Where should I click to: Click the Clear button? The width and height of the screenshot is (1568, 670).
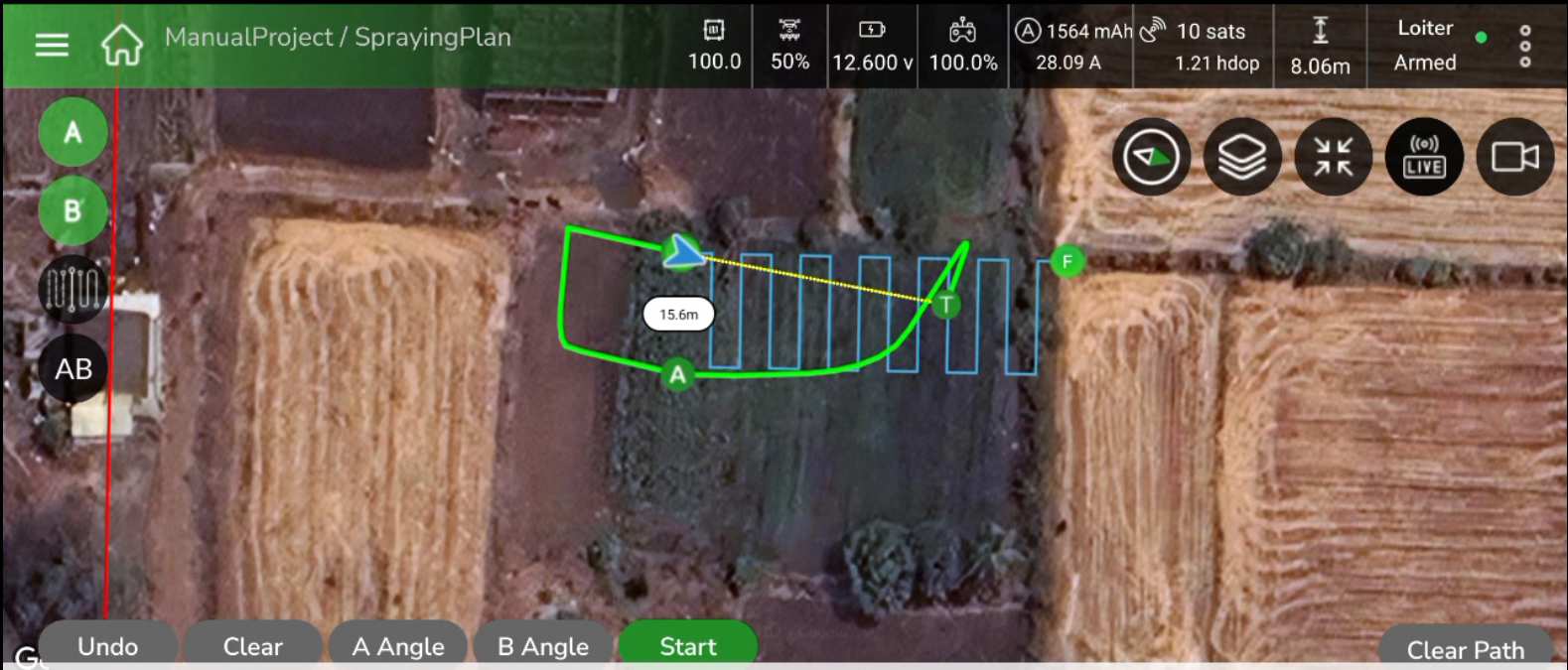253,645
